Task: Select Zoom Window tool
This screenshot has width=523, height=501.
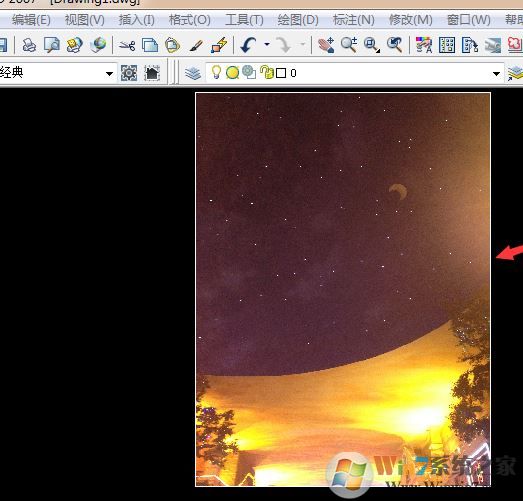Action: (372, 45)
